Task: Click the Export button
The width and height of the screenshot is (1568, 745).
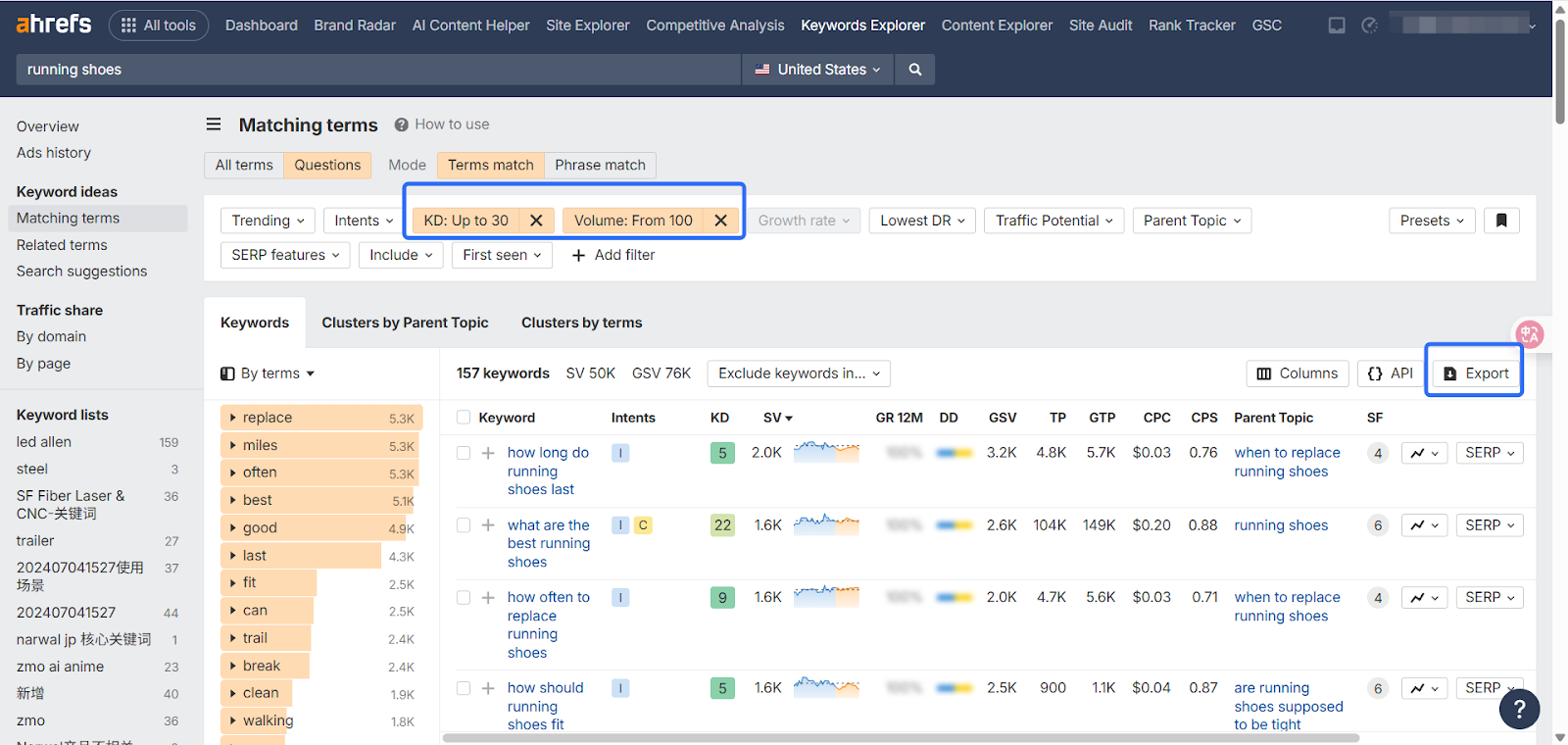Action: [x=1475, y=373]
